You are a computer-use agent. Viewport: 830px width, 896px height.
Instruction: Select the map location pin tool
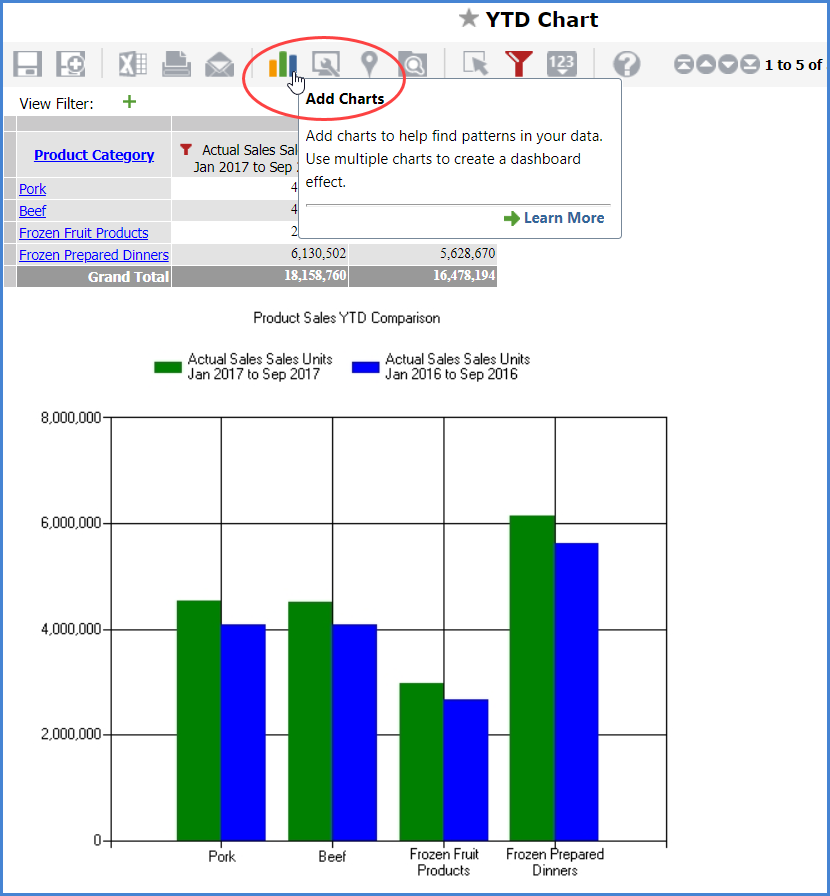pos(369,63)
